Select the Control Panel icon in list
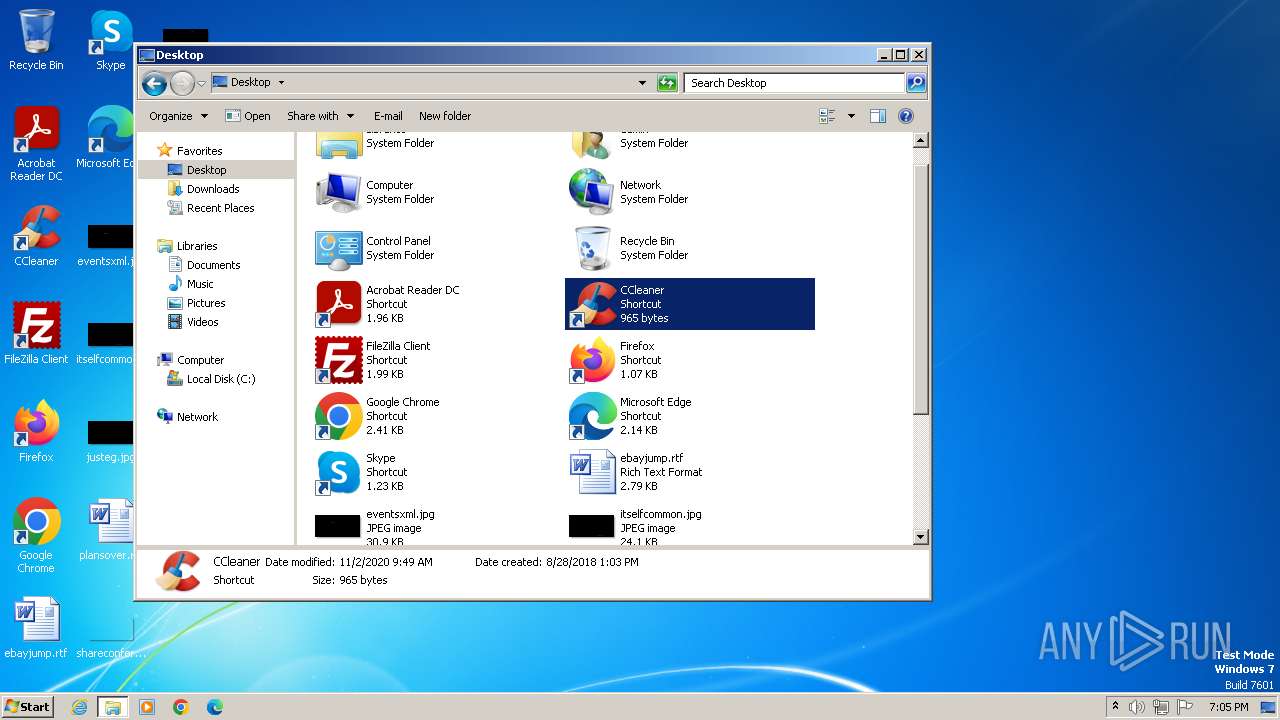 coord(338,248)
